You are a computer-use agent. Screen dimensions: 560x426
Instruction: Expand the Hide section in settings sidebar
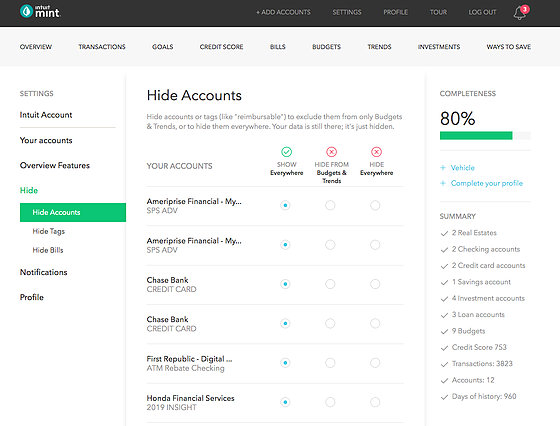click(29, 190)
